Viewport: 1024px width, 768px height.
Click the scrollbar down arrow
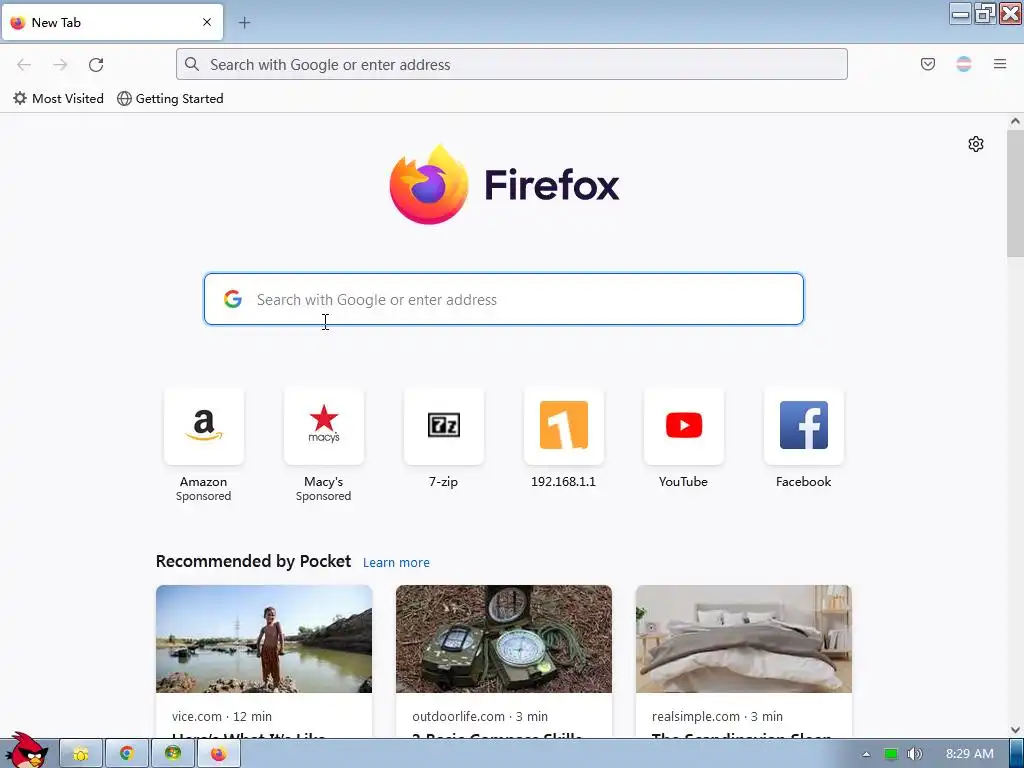[1015, 730]
